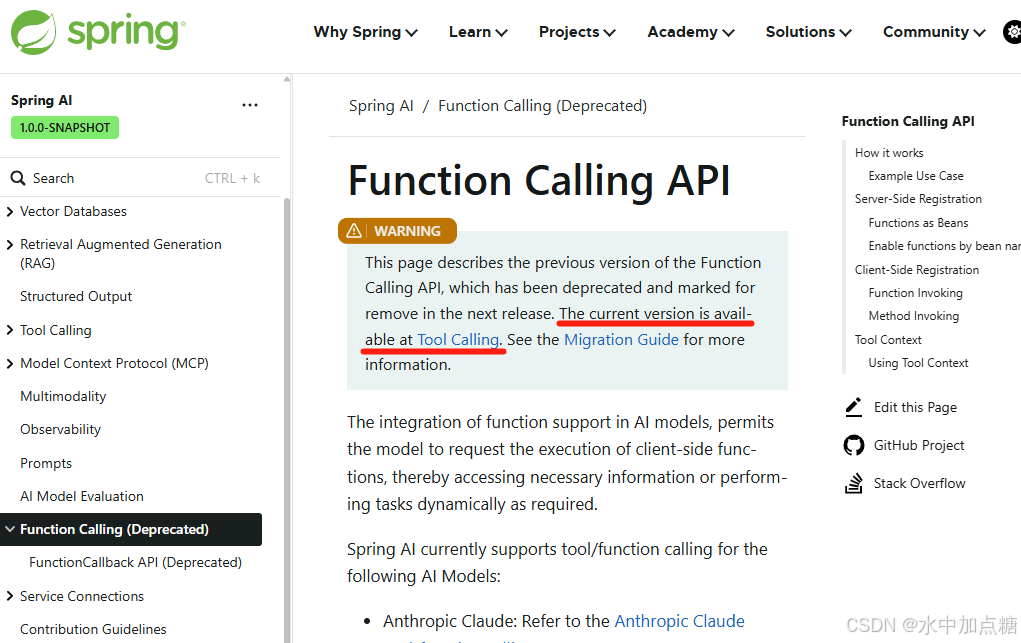Open the Why Spring menu
Viewport: 1021px width, 643px height.
[365, 32]
